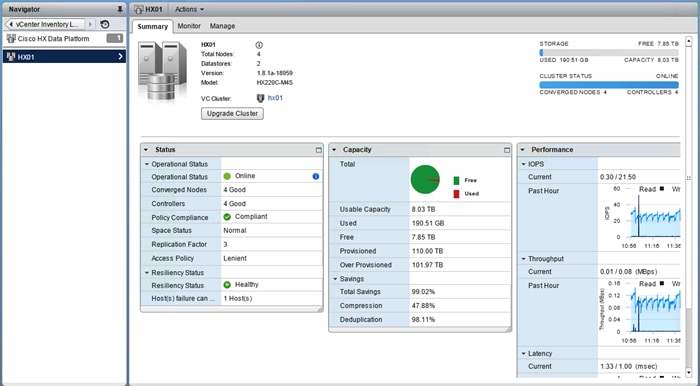This screenshot has height=386, width=700.
Task: Click the Total Savings value 99.02%
Action: [423, 292]
